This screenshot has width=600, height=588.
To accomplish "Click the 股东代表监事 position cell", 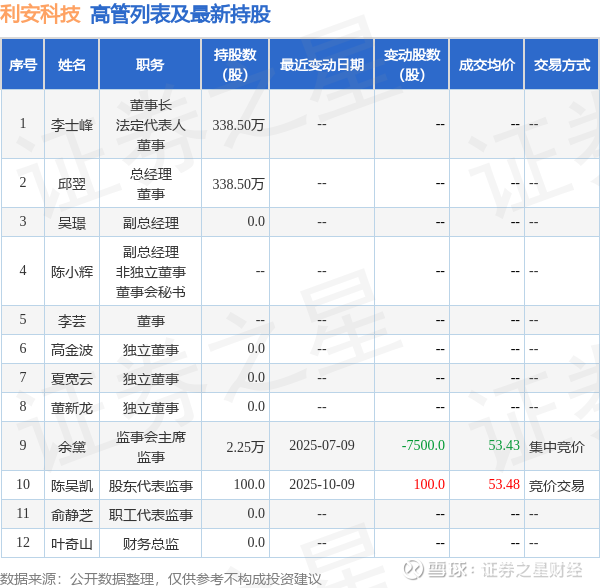I will click(x=150, y=486).
